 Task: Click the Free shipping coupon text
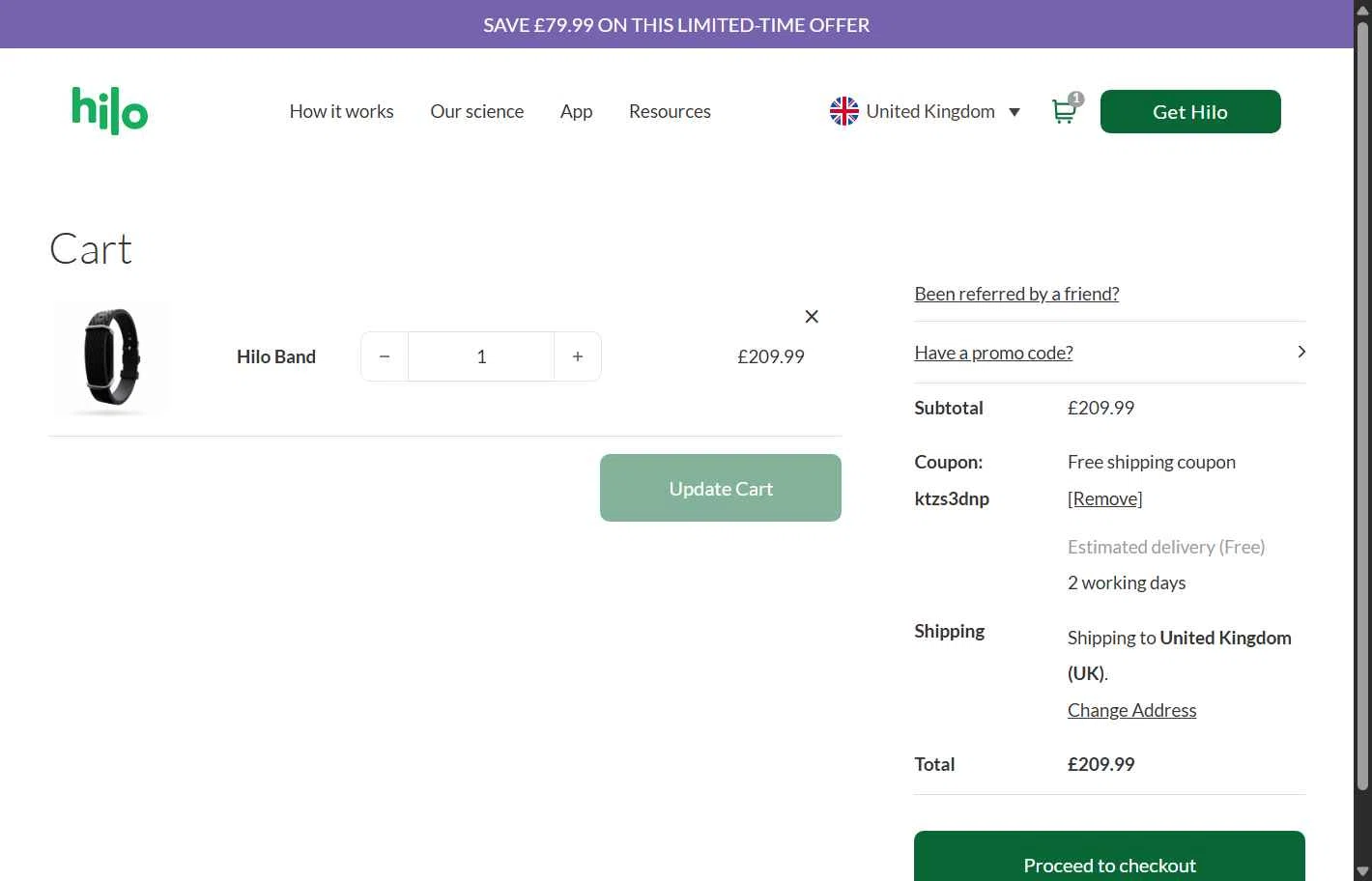tap(1152, 462)
